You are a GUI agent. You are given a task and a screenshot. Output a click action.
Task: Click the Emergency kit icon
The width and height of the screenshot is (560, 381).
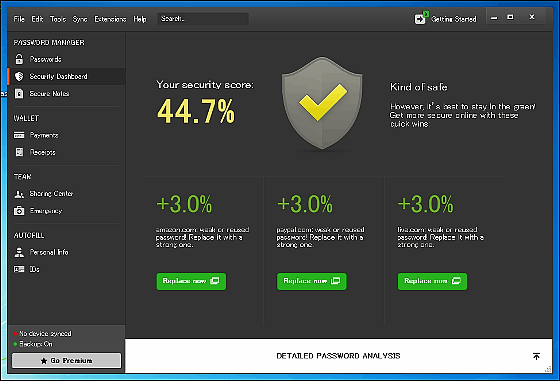coord(19,211)
